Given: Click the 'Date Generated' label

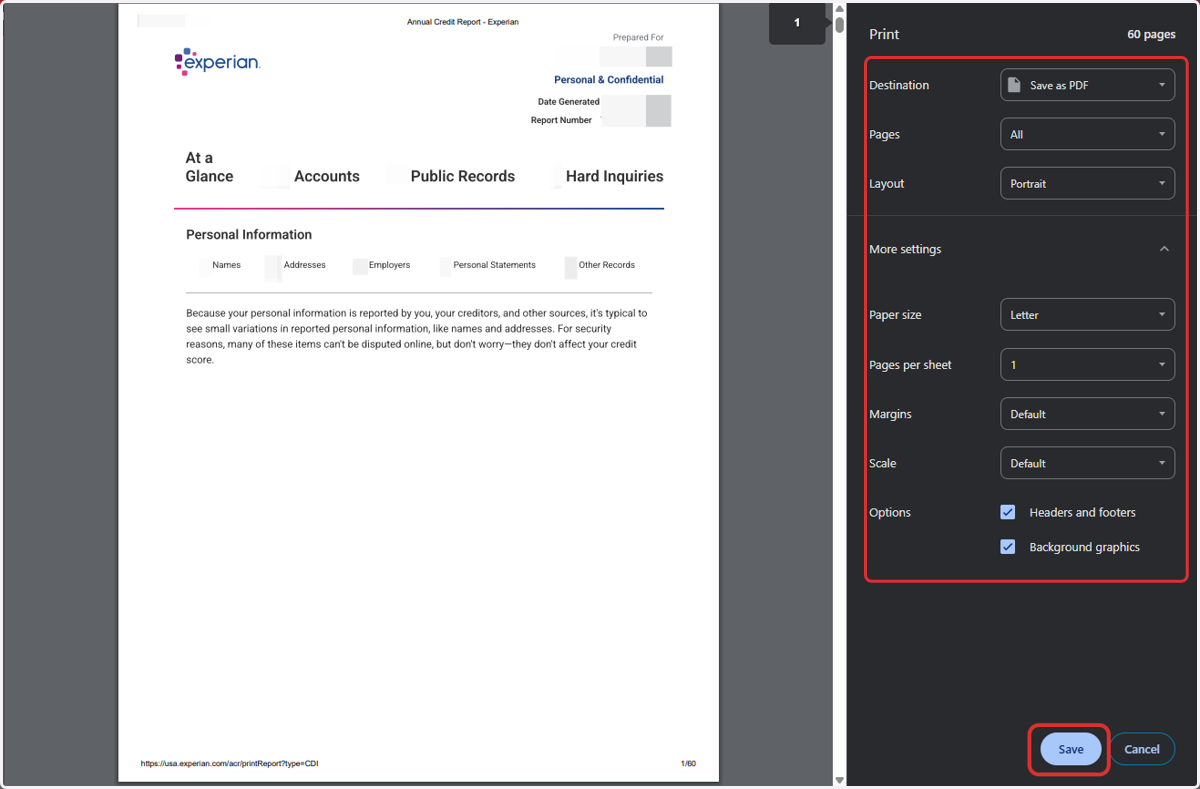Looking at the screenshot, I should pyautogui.click(x=569, y=102).
